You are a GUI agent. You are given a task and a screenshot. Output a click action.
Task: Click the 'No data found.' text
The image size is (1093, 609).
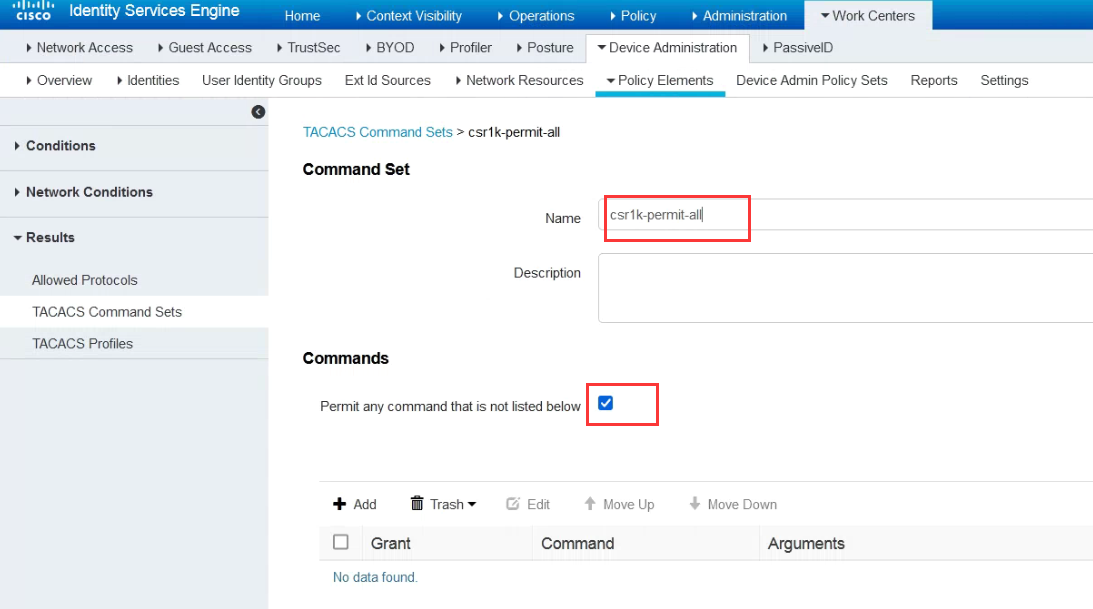coord(375,577)
